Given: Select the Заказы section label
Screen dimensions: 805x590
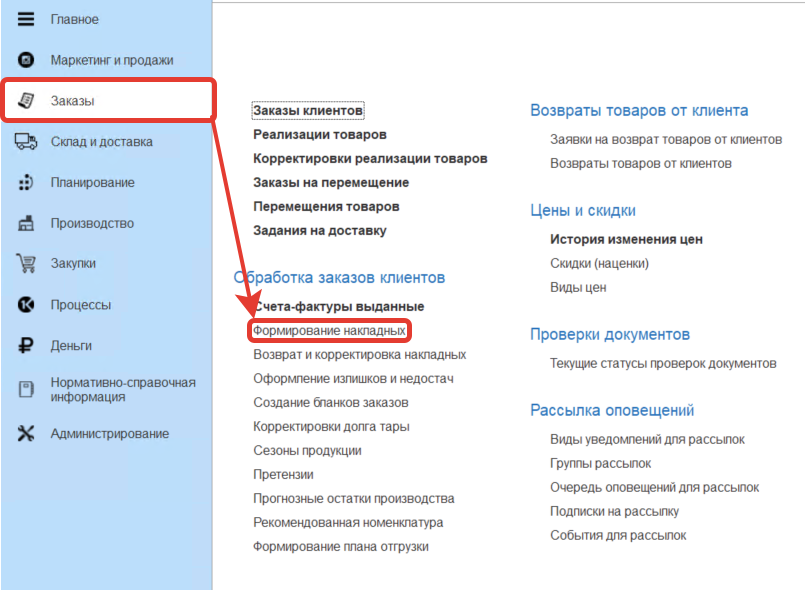Looking at the screenshot, I should tap(72, 101).
